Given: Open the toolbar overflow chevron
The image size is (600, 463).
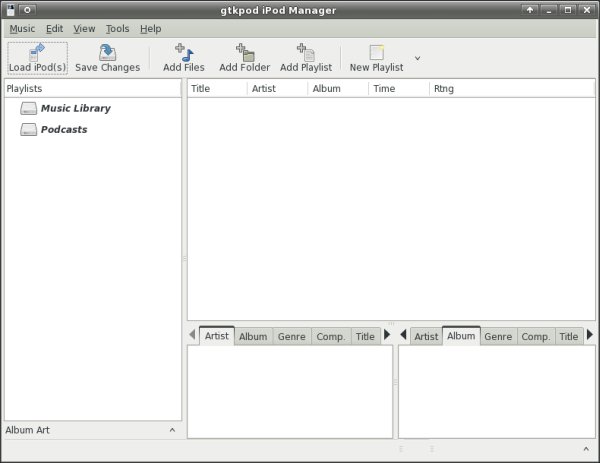Looking at the screenshot, I should tap(417, 58).
